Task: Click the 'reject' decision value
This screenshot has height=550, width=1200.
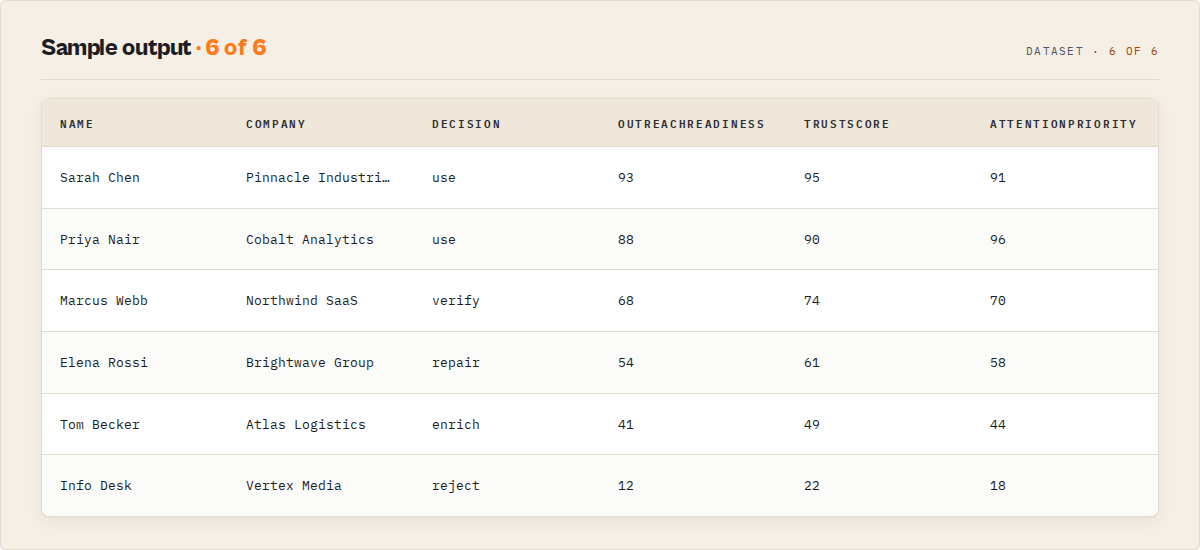Action: [x=456, y=486]
